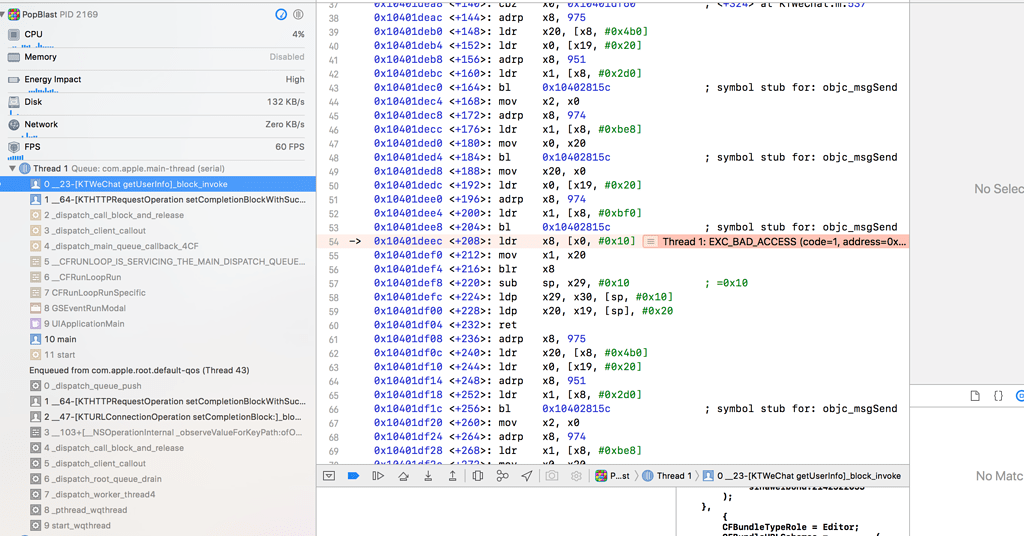Collapse Thread 1 disclosure triangle
The height and width of the screenshot is (536, 1024).
tap(12, 168)
